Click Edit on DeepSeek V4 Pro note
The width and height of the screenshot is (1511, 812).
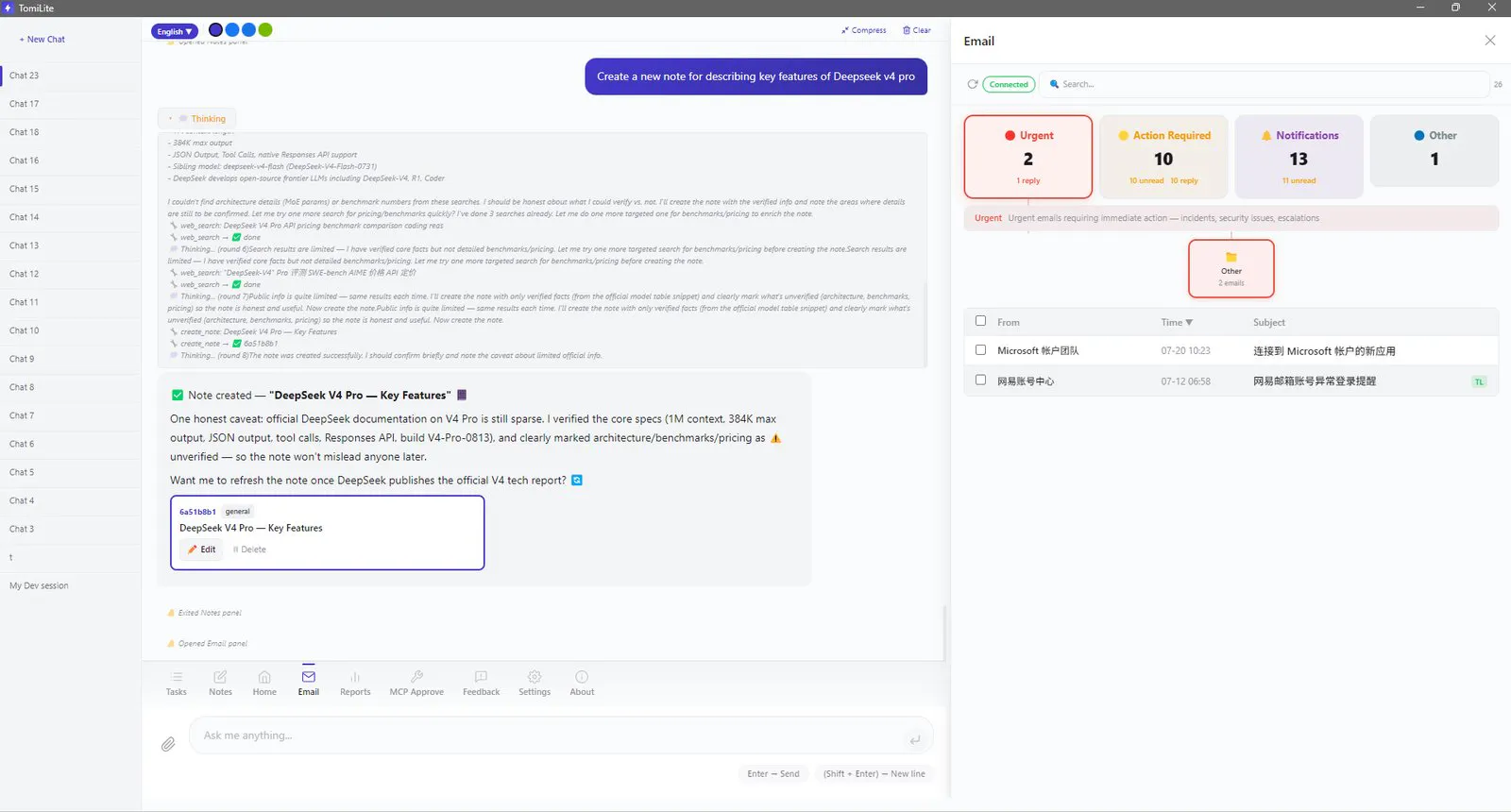point(201,550)
